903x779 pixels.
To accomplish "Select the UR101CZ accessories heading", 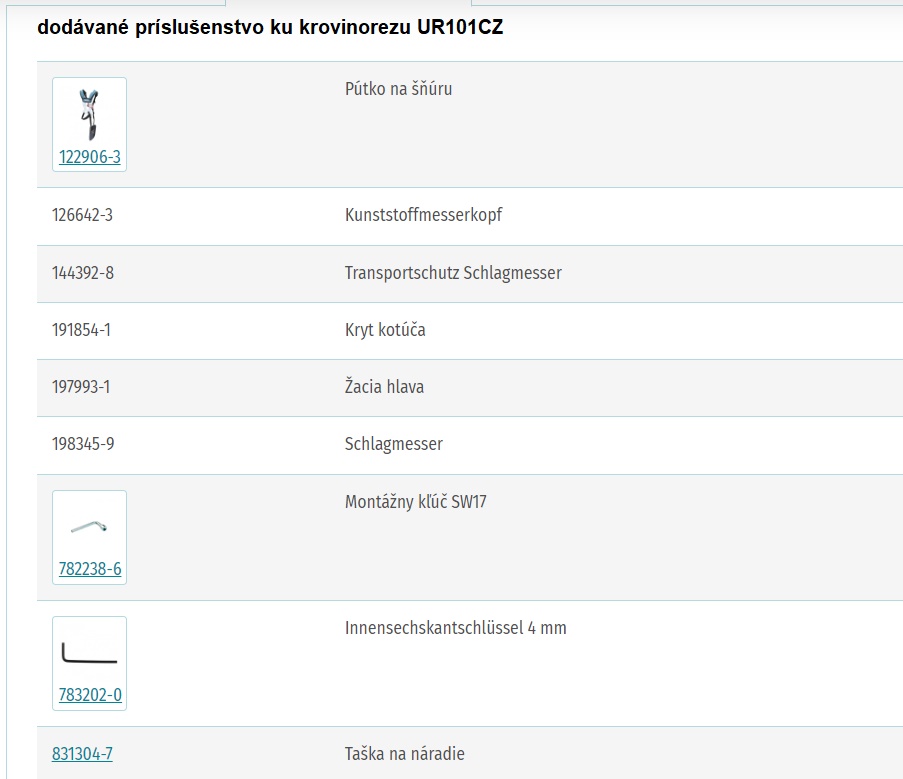I will coord(270,27).
